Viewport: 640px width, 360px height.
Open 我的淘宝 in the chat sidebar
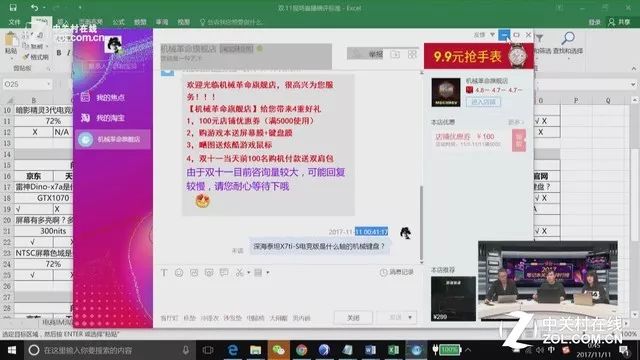[x=103, y=118]
